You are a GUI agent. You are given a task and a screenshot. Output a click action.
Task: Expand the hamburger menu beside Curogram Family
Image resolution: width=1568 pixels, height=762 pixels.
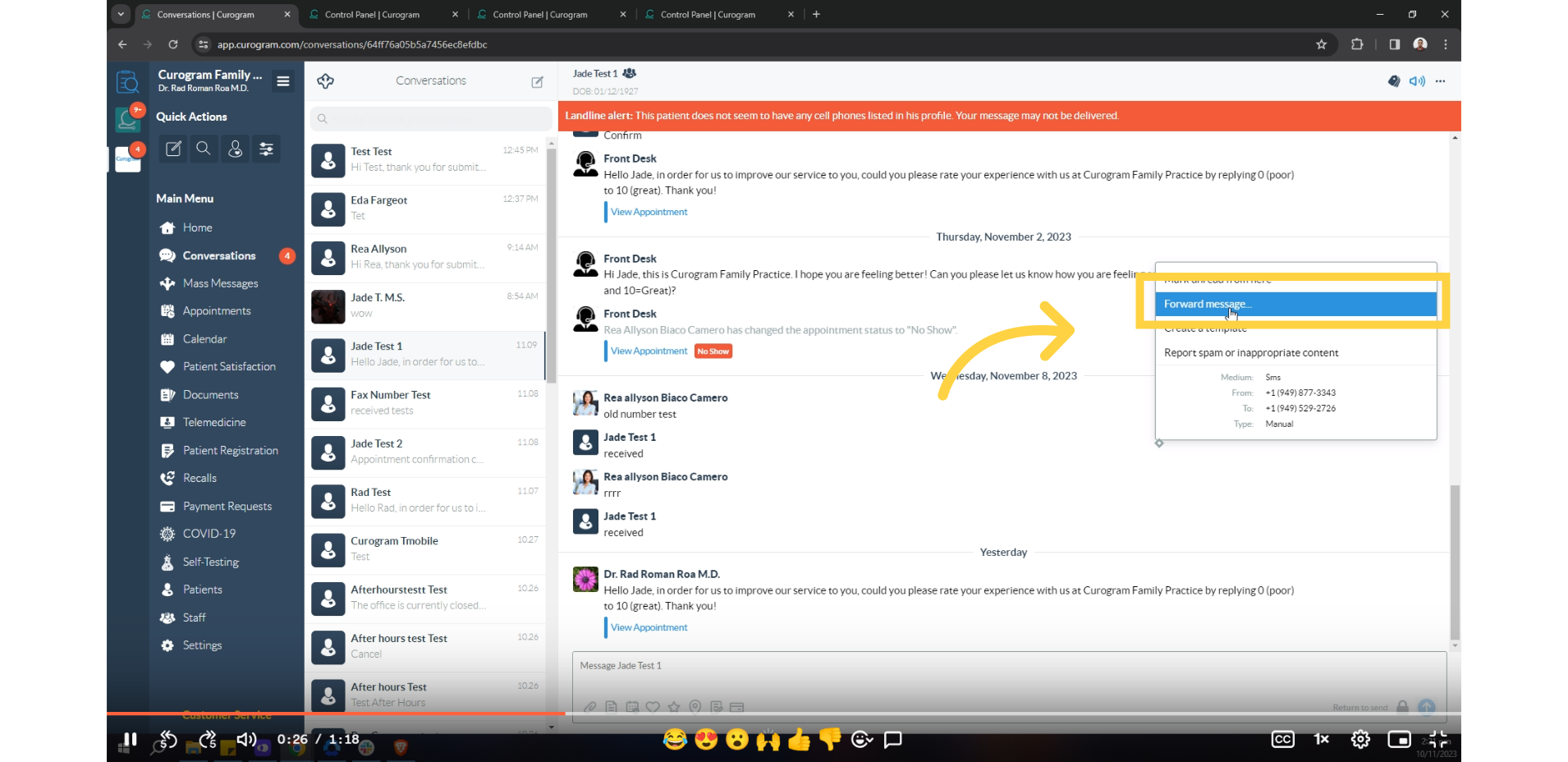(283, 81)
